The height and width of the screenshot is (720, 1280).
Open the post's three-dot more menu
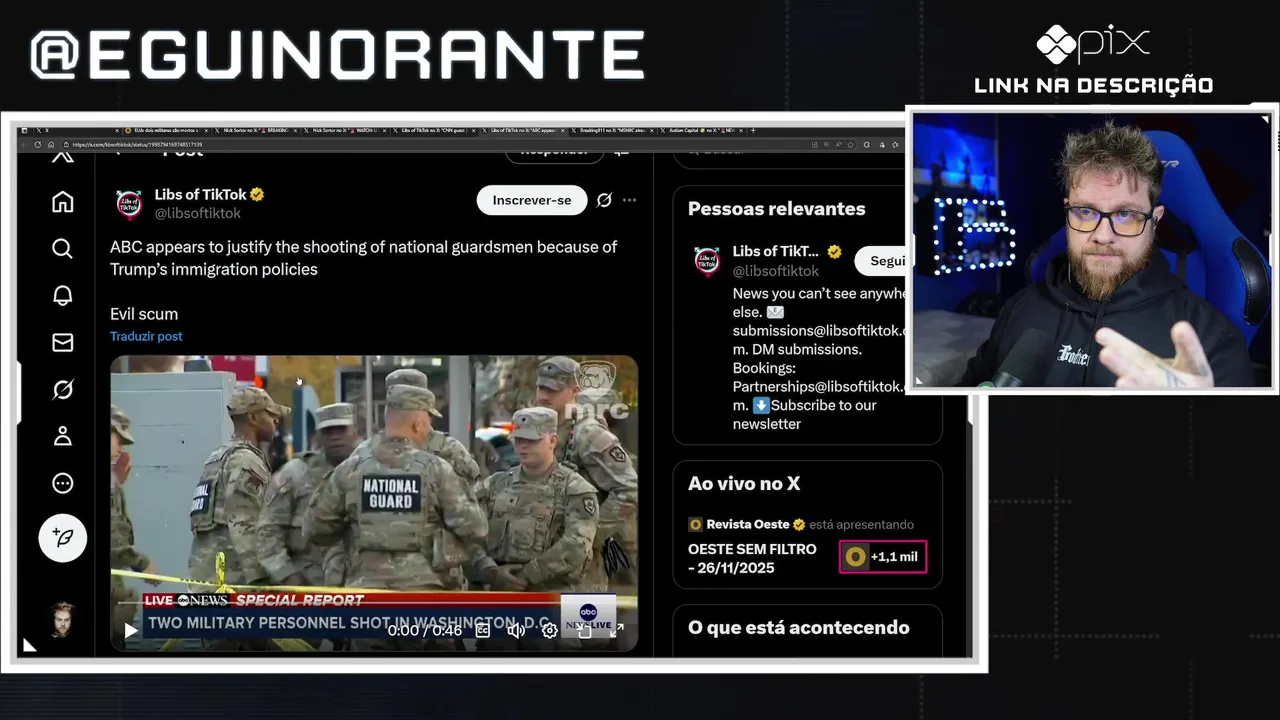(x=629, y=200)
